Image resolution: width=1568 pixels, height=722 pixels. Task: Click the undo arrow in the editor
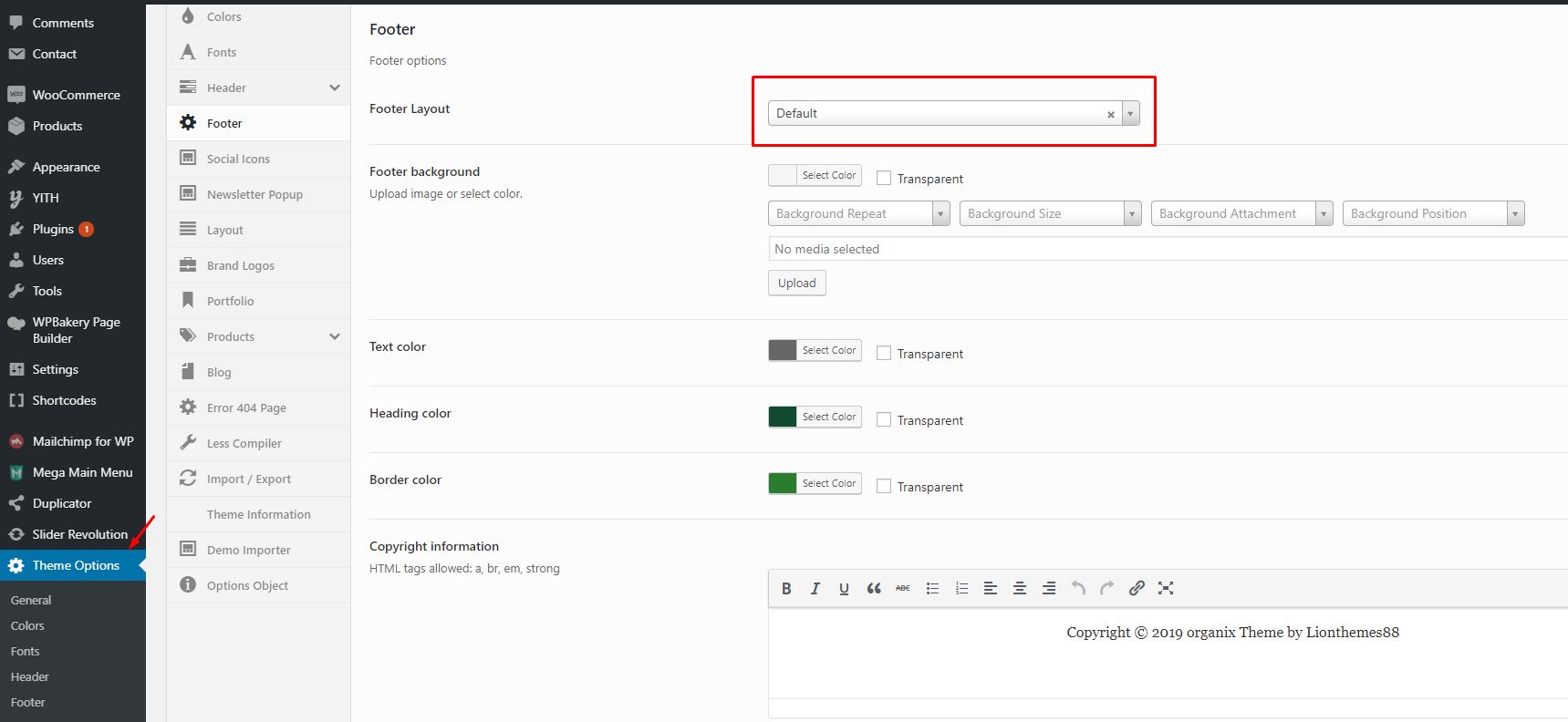1078,589
